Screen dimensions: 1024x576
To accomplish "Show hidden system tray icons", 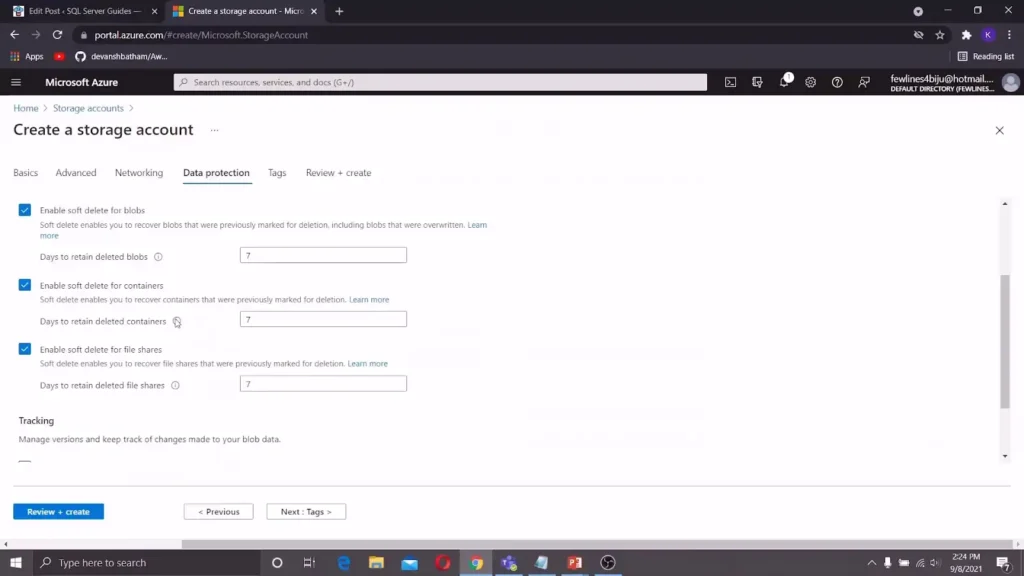I will (x=871, y=562).
